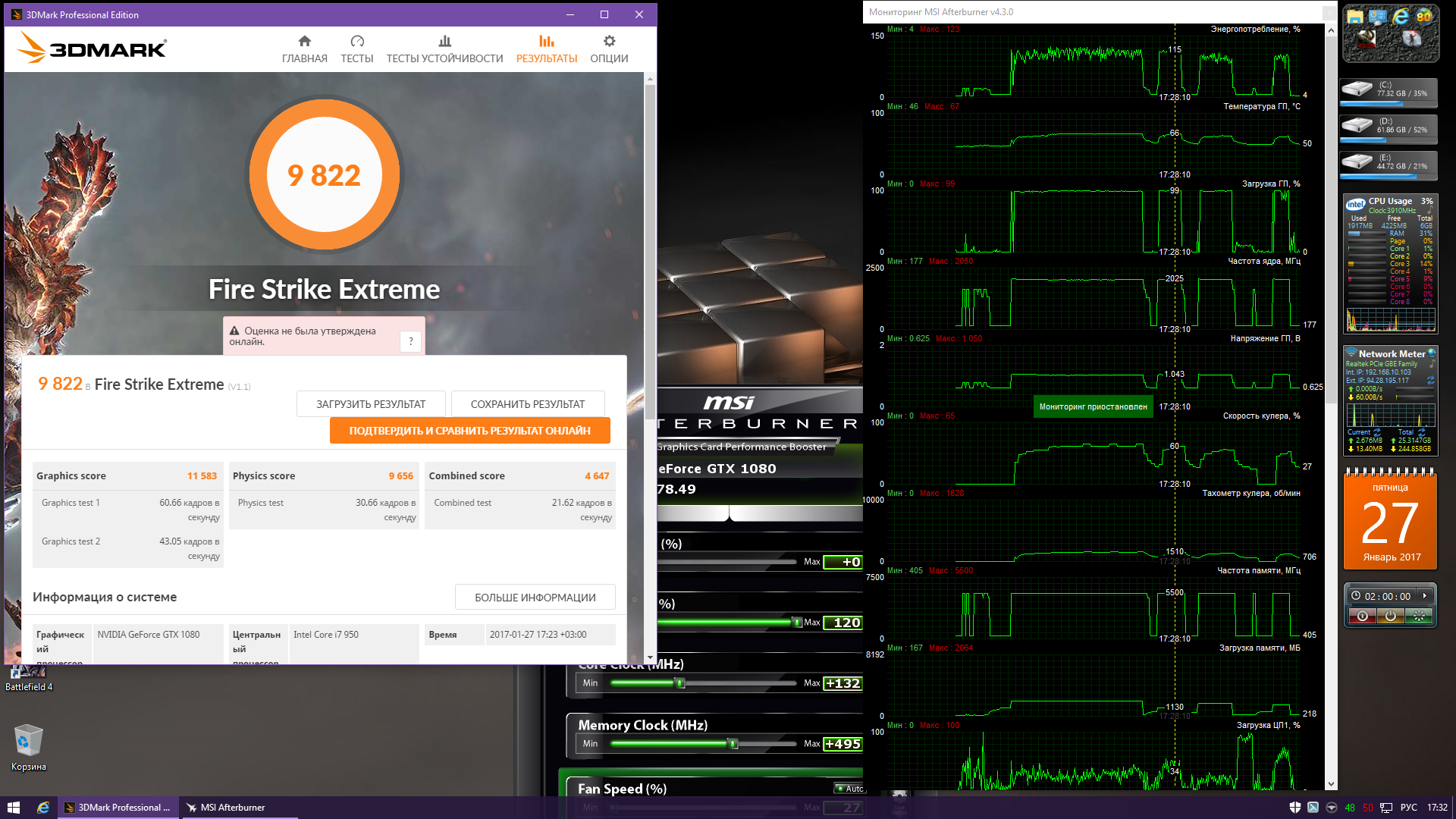Click СОХРАНИТЬ РЕЗУЛЬТАТ button
Screen dimensions: 1456x819
[x=528, y=404]
